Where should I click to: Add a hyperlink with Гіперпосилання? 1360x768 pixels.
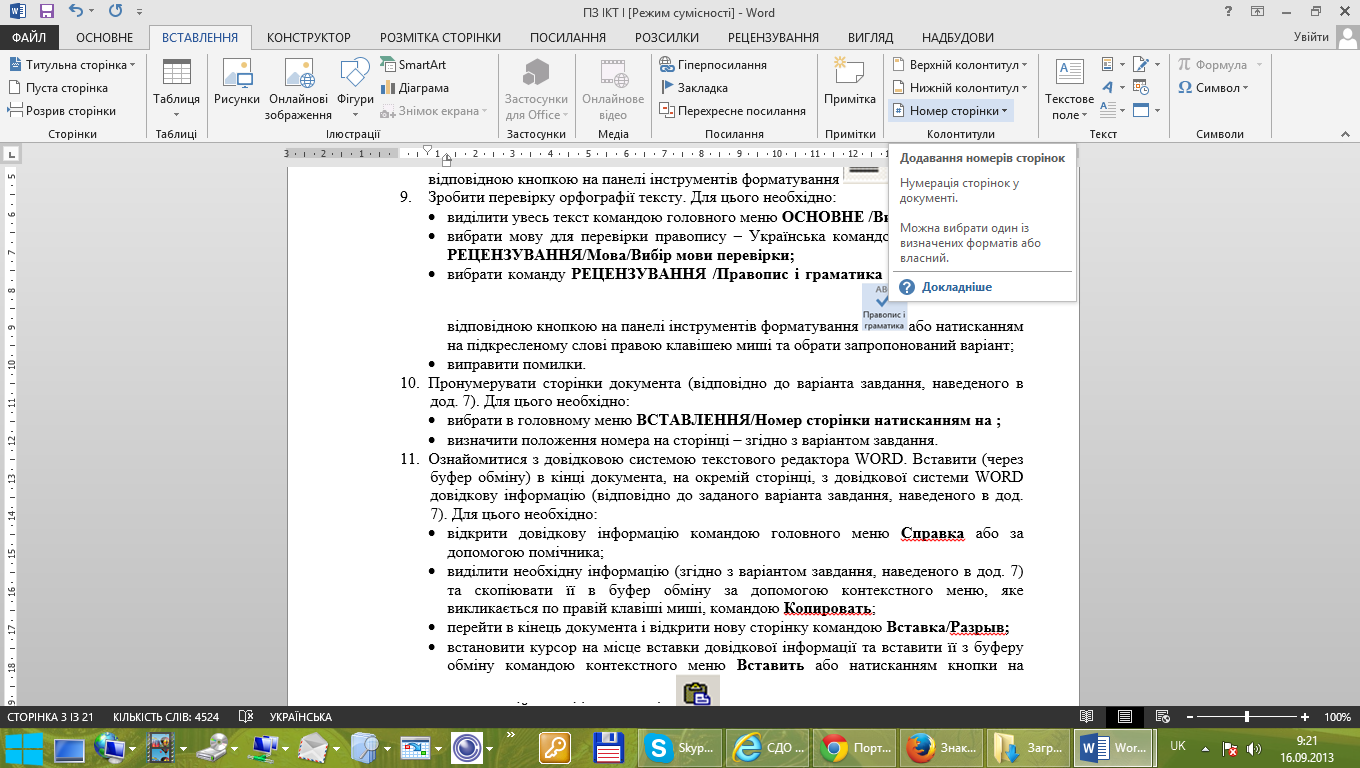tap(714, 65)
